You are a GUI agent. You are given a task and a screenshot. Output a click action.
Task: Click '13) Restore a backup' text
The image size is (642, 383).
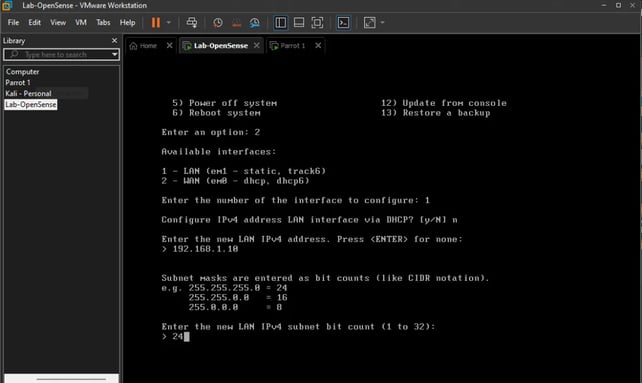(x=436, y=113)
